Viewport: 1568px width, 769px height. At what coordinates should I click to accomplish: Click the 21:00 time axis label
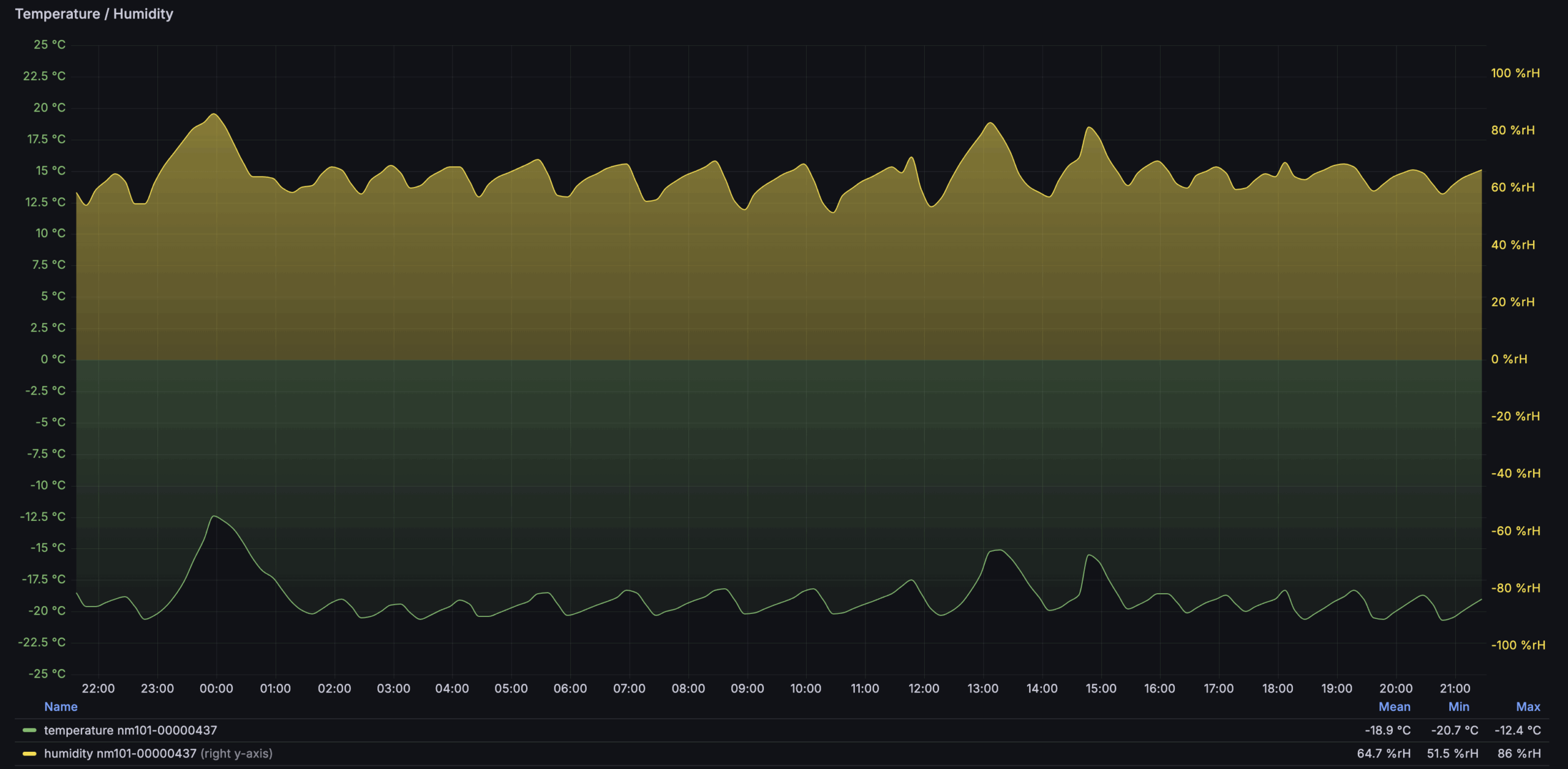[x=1455, y=689]
